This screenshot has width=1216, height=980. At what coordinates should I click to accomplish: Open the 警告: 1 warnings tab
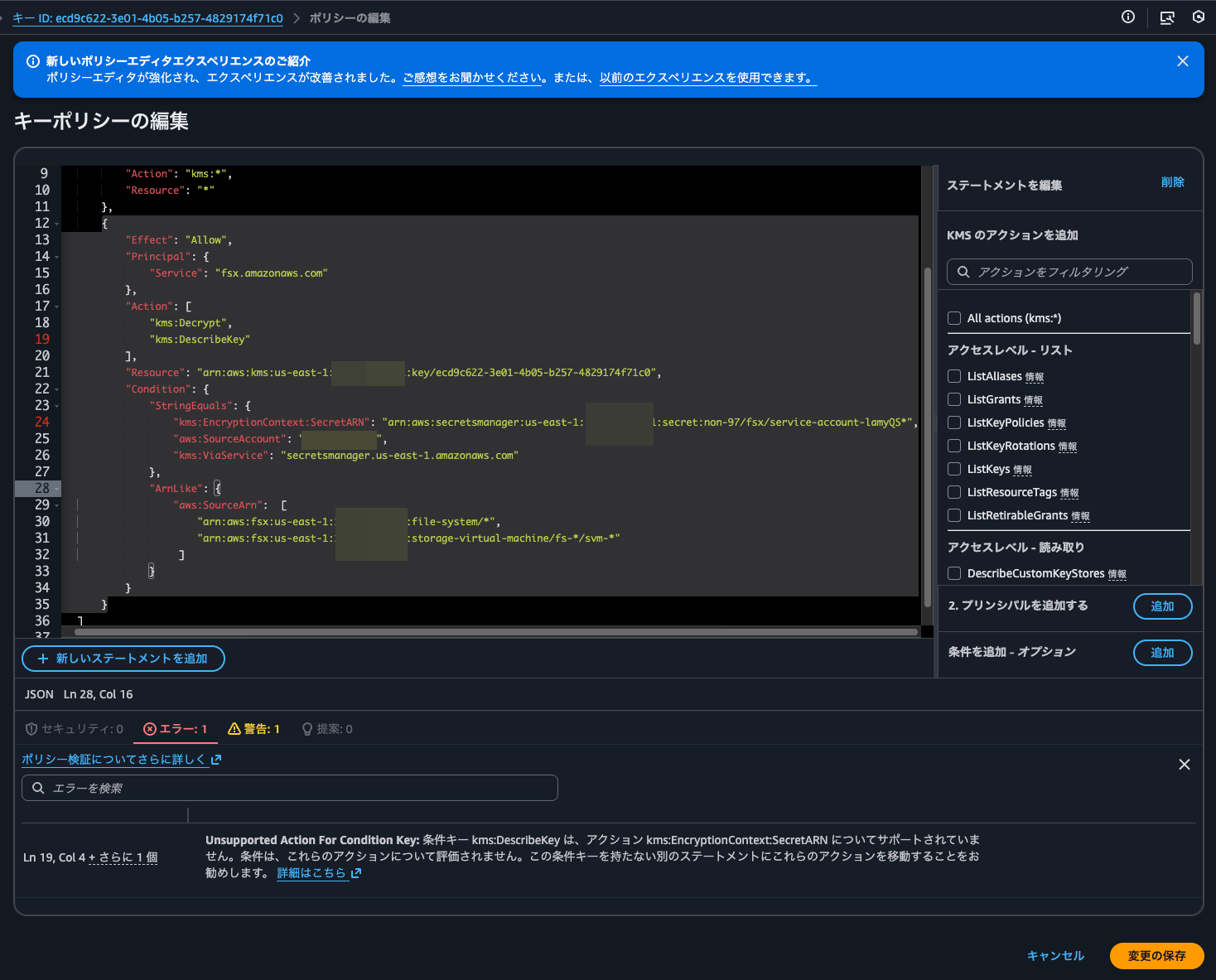(x=253, y=729)
